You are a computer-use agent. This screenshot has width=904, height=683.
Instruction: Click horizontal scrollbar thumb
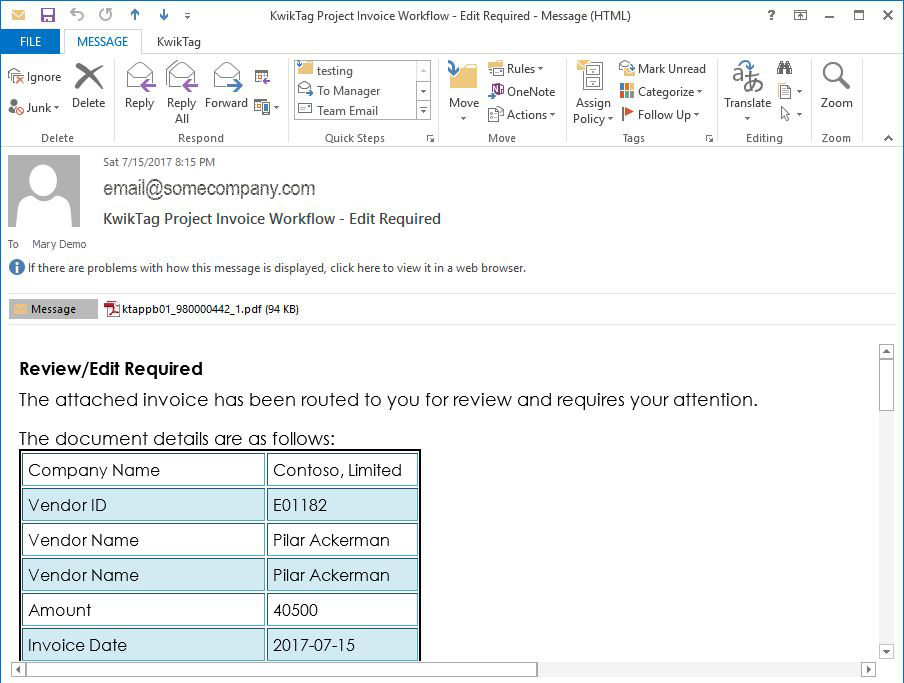coord(281,669)
